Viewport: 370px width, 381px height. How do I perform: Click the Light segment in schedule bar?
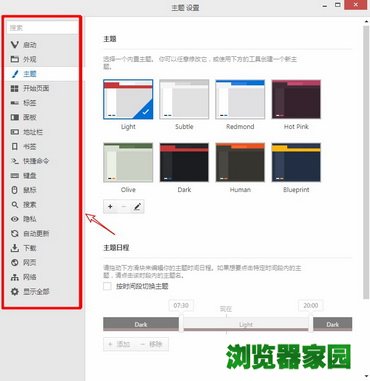(246, 324)
